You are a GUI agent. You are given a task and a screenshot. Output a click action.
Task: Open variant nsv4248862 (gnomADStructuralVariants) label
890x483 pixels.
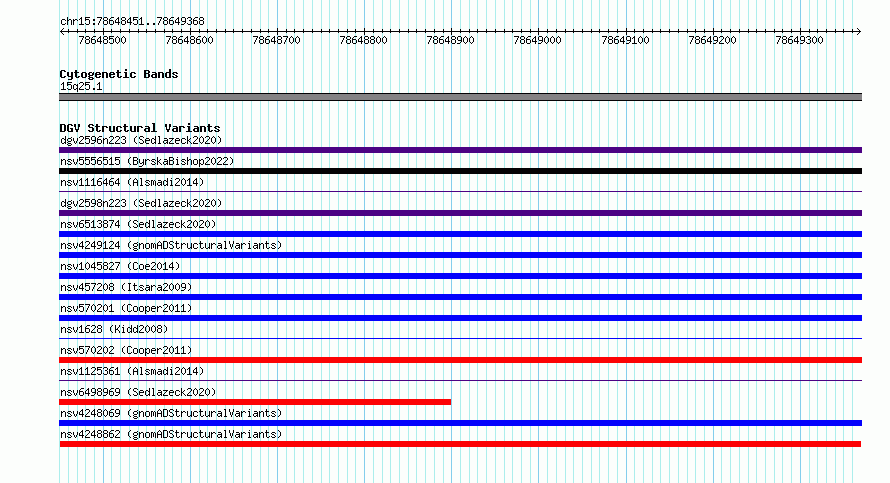(171, 434)
